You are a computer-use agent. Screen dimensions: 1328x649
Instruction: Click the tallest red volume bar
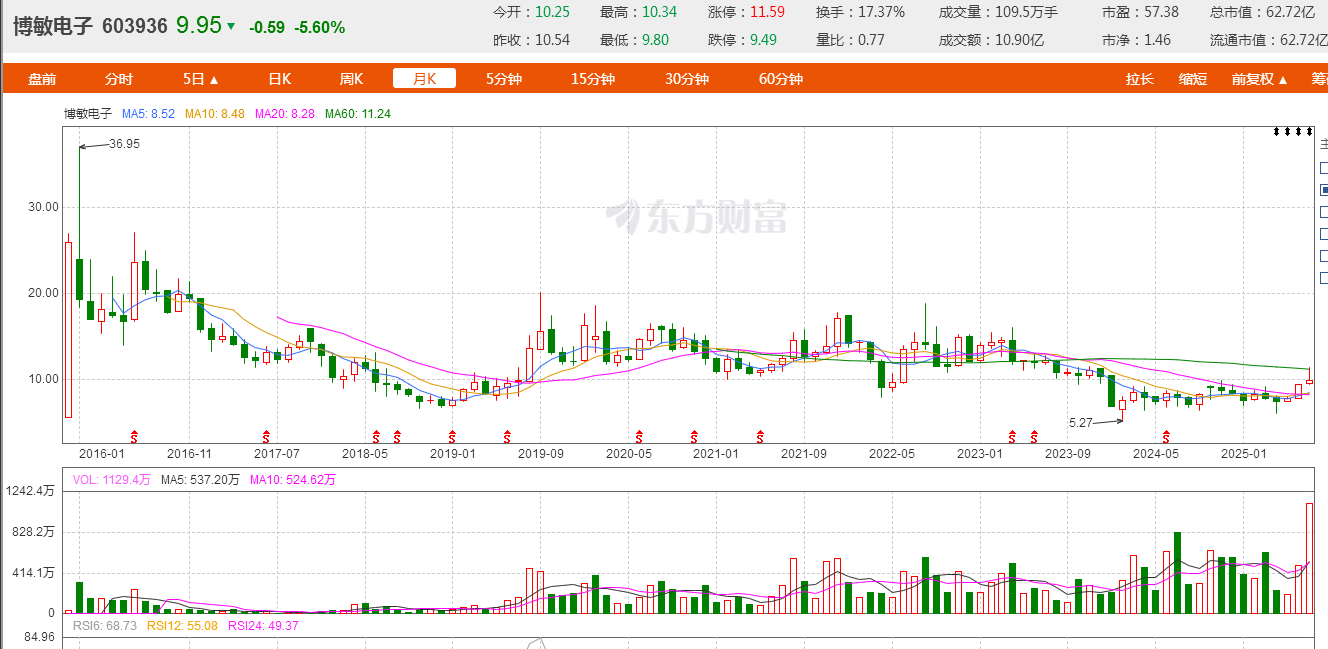coord(1309,558)
